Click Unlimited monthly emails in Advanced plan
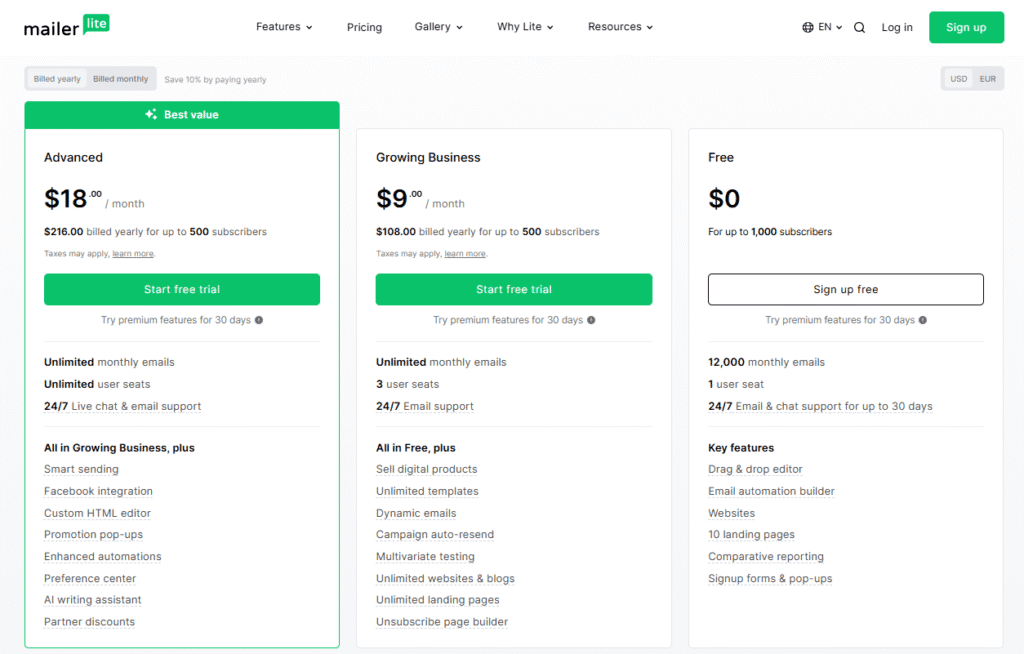 pos(109,362)
